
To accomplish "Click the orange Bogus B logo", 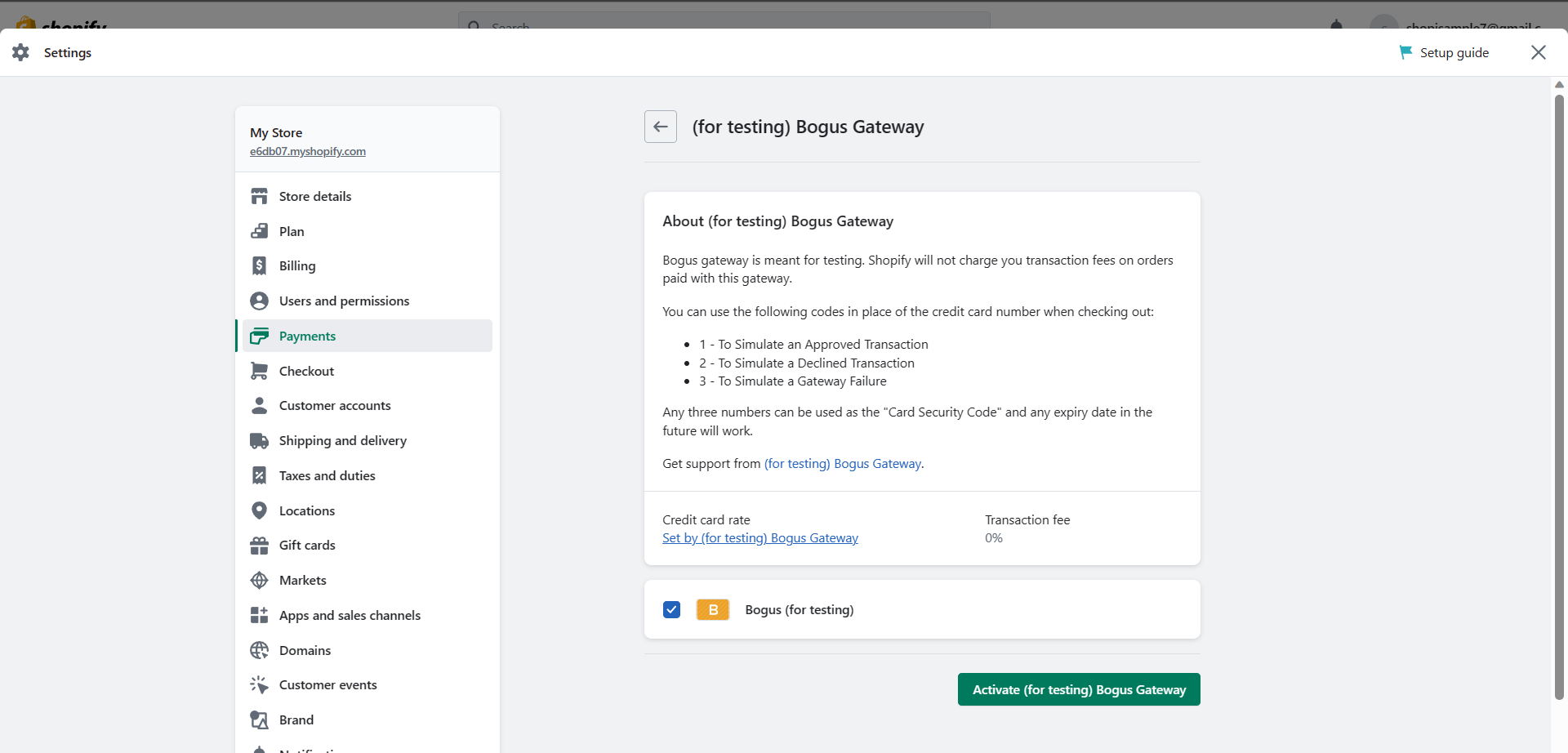I will tap(713, 609).
